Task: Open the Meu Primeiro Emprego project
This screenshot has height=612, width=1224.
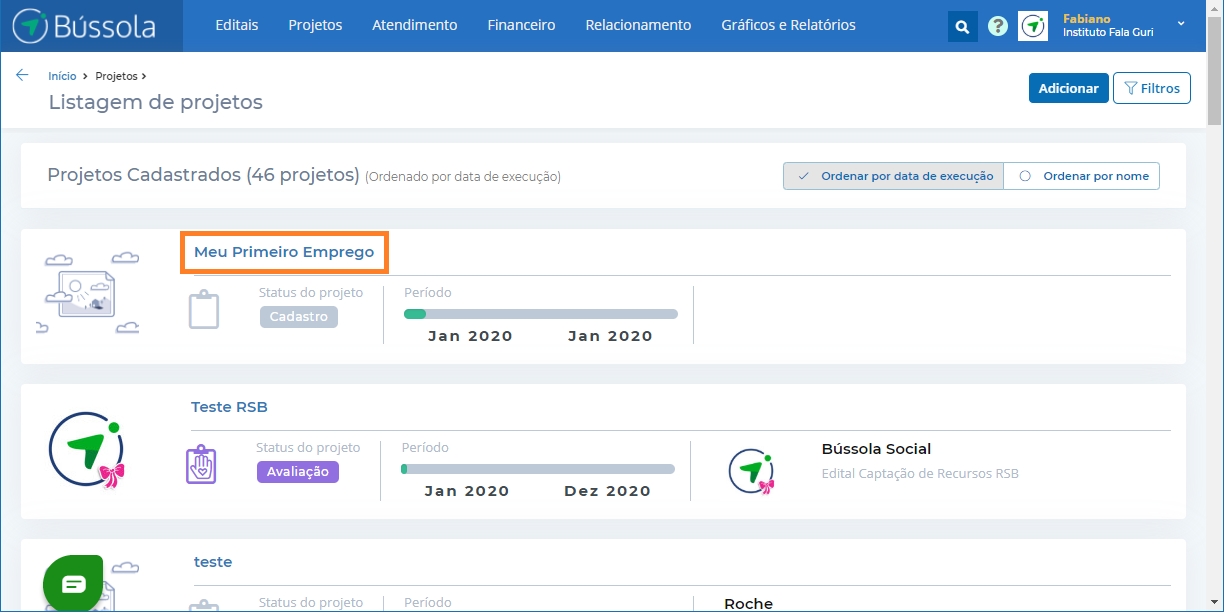Action: tap(284, 252)
